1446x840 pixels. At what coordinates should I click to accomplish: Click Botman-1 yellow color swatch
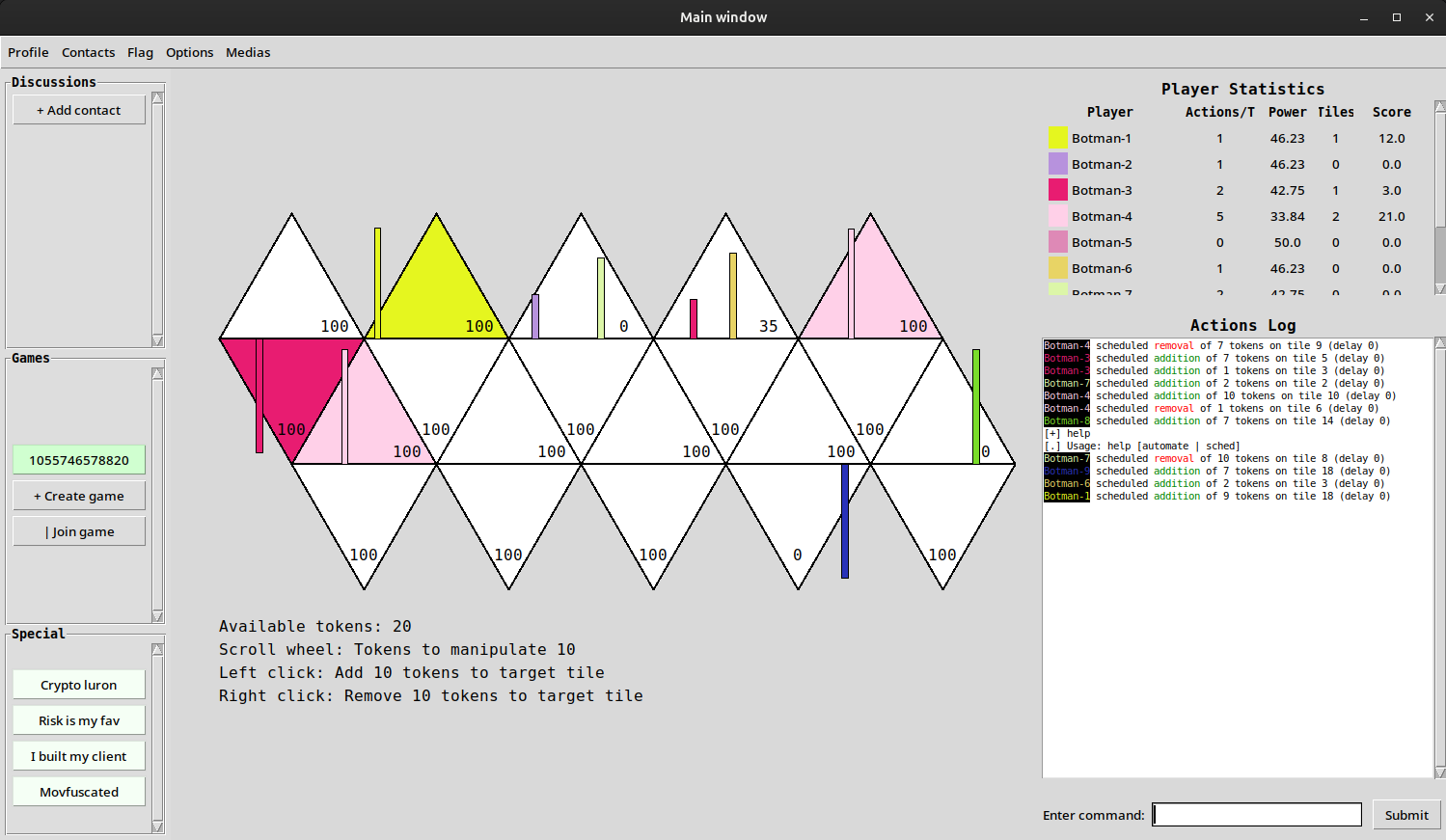pyautogui.click(x=1058, y=138)
